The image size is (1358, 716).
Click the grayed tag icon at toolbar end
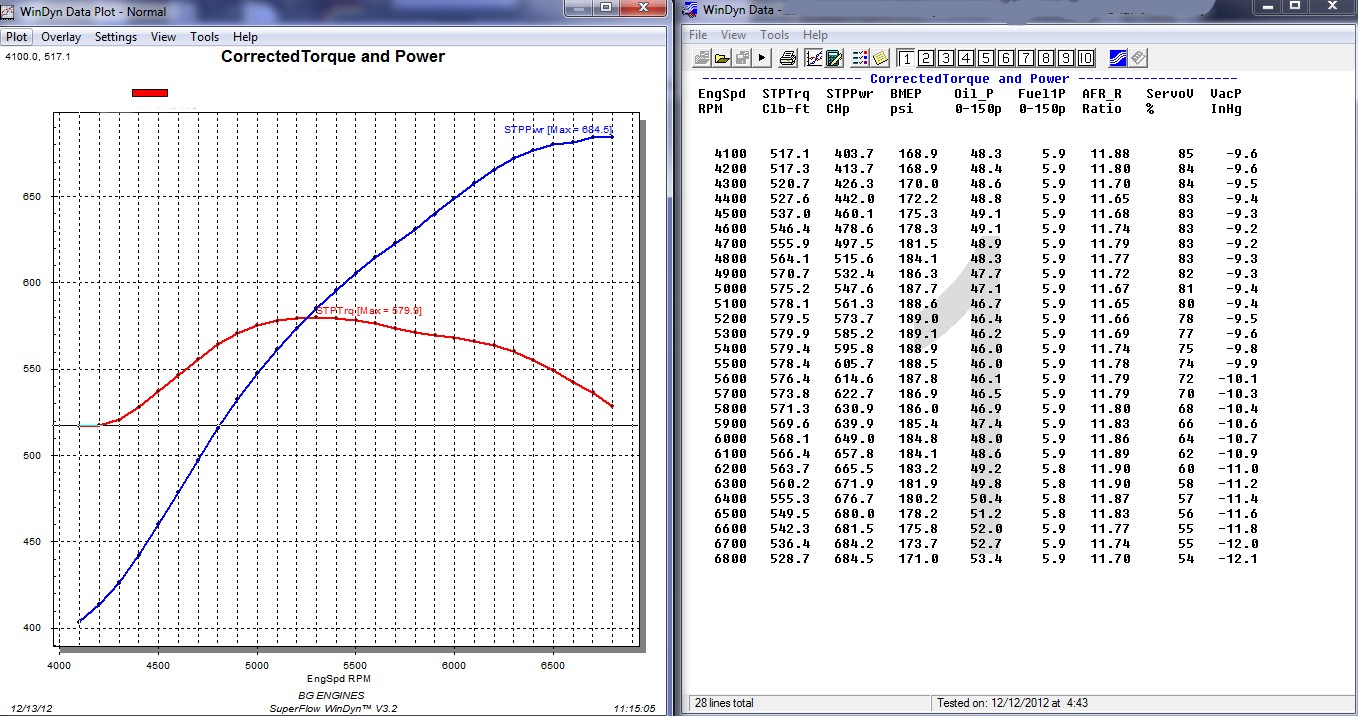[x=1138, y=57]
